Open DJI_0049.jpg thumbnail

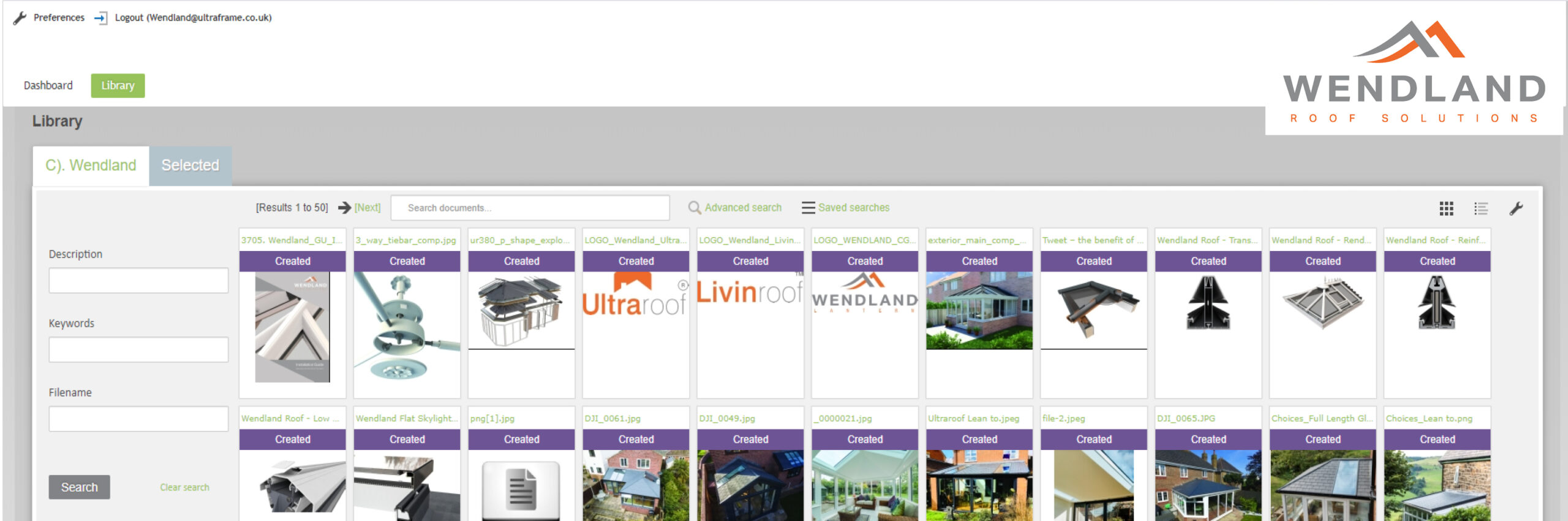tap(750, 485)
